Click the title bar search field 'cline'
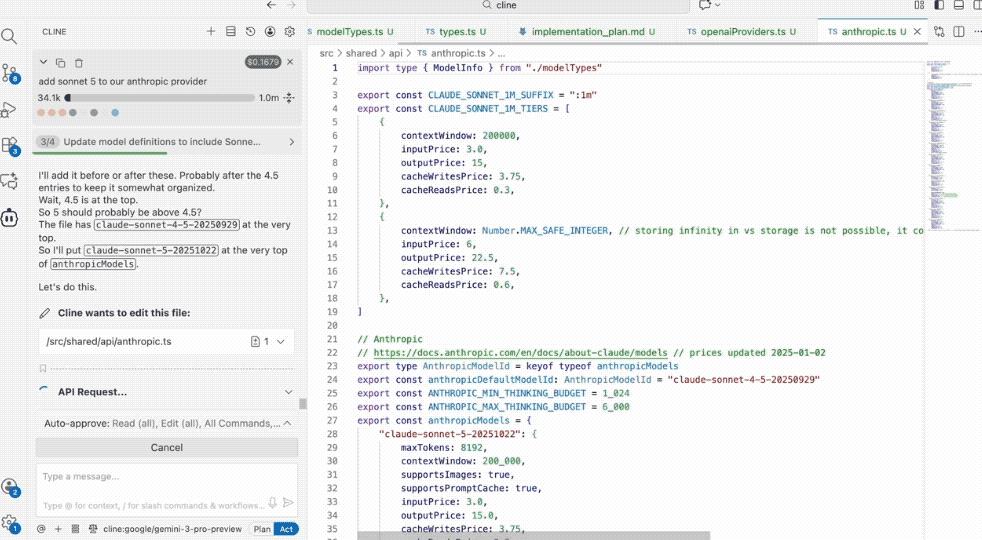This screenshot has width=982, height=540. tap(499, 6)
